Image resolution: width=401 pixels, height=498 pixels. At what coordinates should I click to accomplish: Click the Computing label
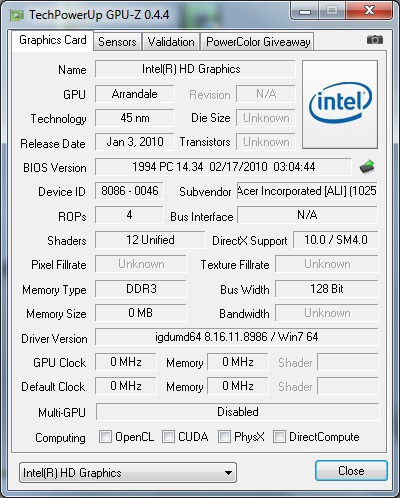[60, 437]
